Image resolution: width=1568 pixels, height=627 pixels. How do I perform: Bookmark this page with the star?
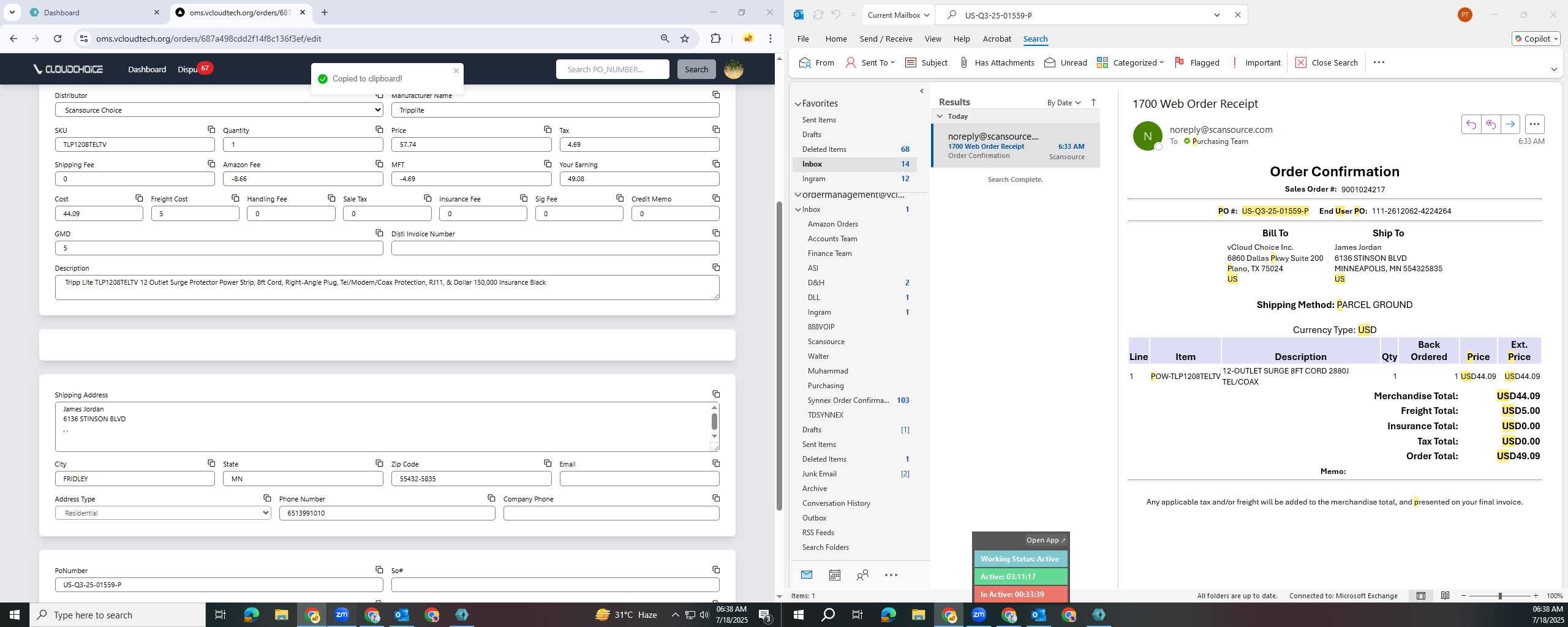point(685,39)
